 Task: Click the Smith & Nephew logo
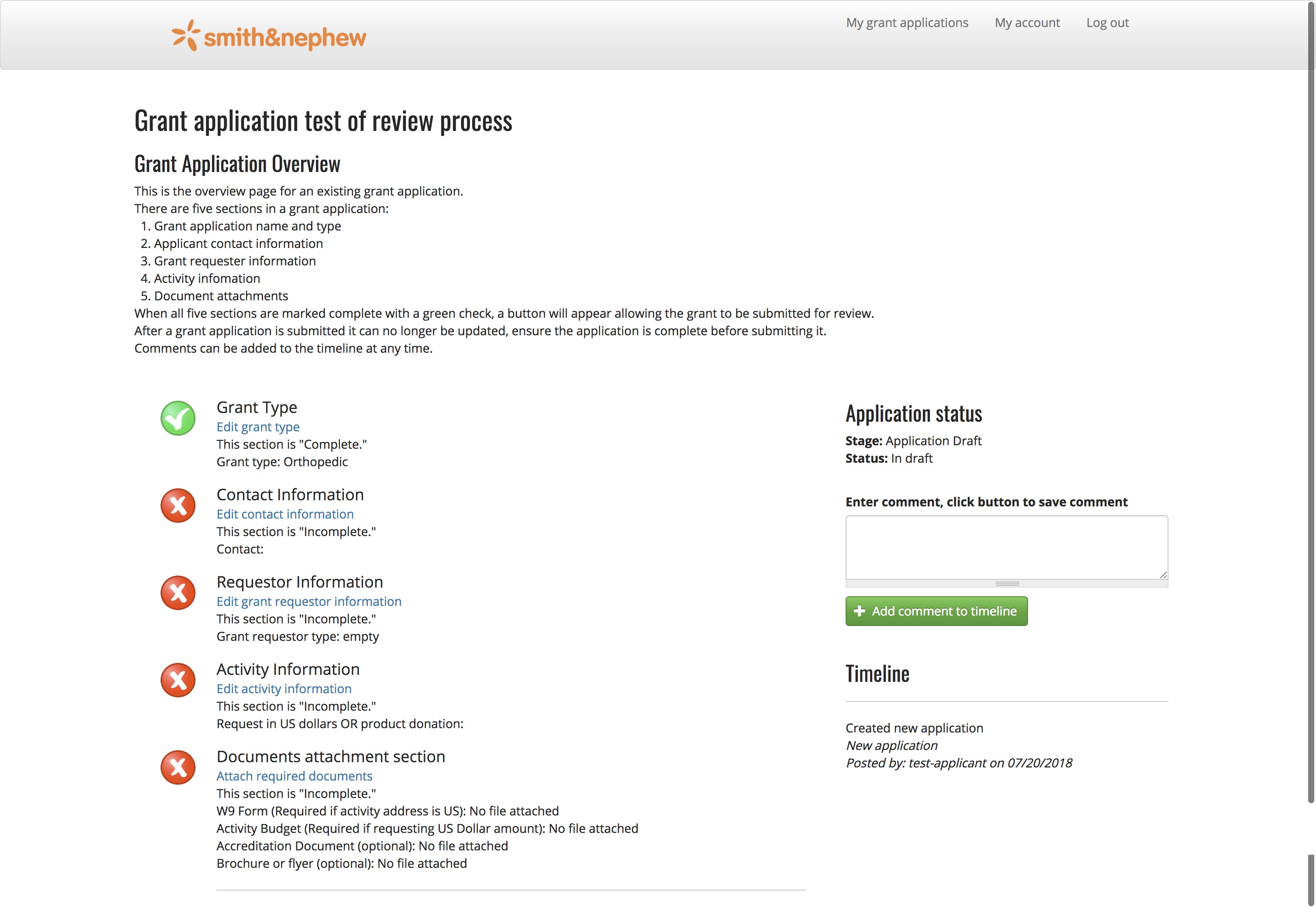tap(269, 36)
